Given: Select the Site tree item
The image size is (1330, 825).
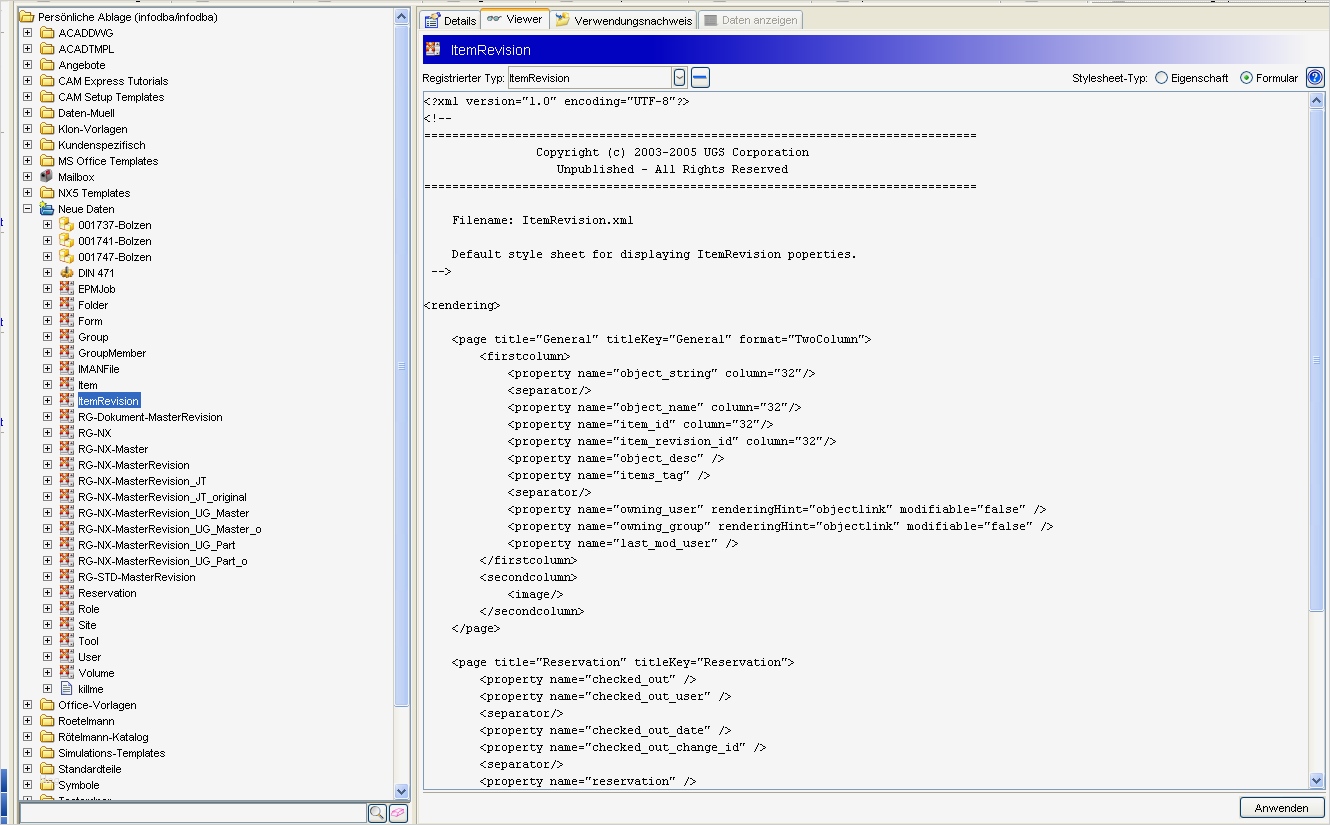Looking at the screenshot, I should click(x=88, y=625).
